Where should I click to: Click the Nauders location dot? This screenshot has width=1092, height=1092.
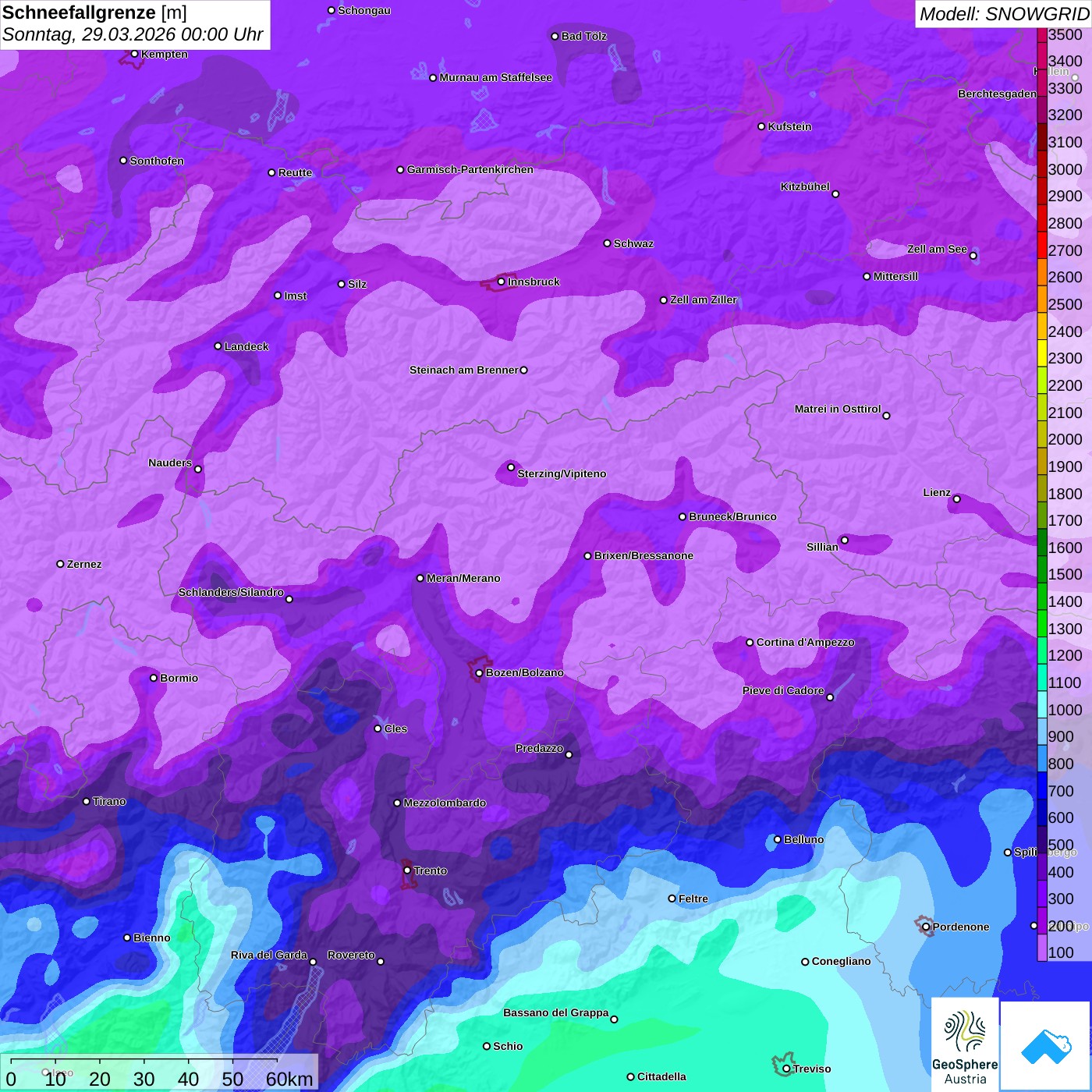198,469
